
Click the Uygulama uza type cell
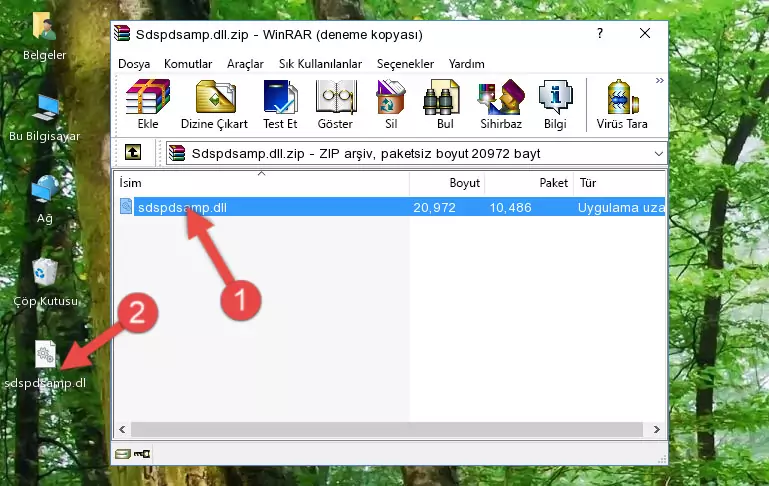pos(621,207)
